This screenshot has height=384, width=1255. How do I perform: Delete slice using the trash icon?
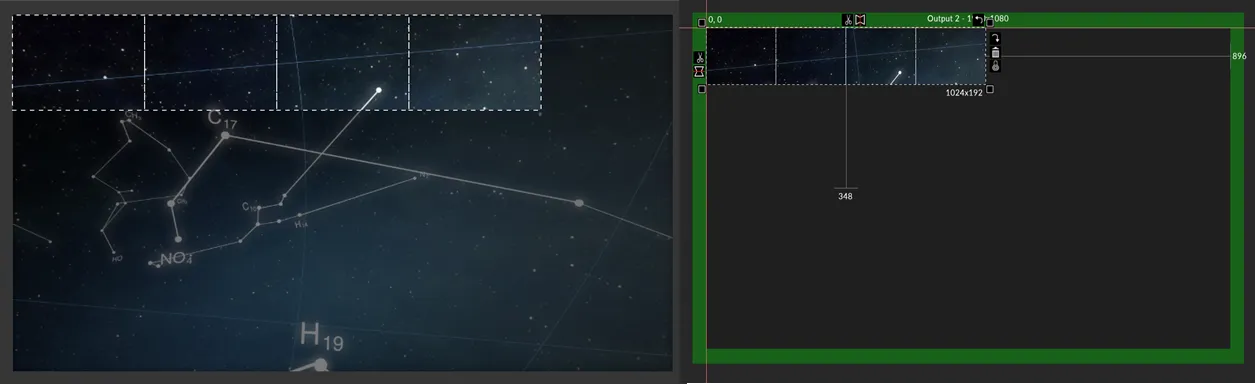click(x=995, y=52)
